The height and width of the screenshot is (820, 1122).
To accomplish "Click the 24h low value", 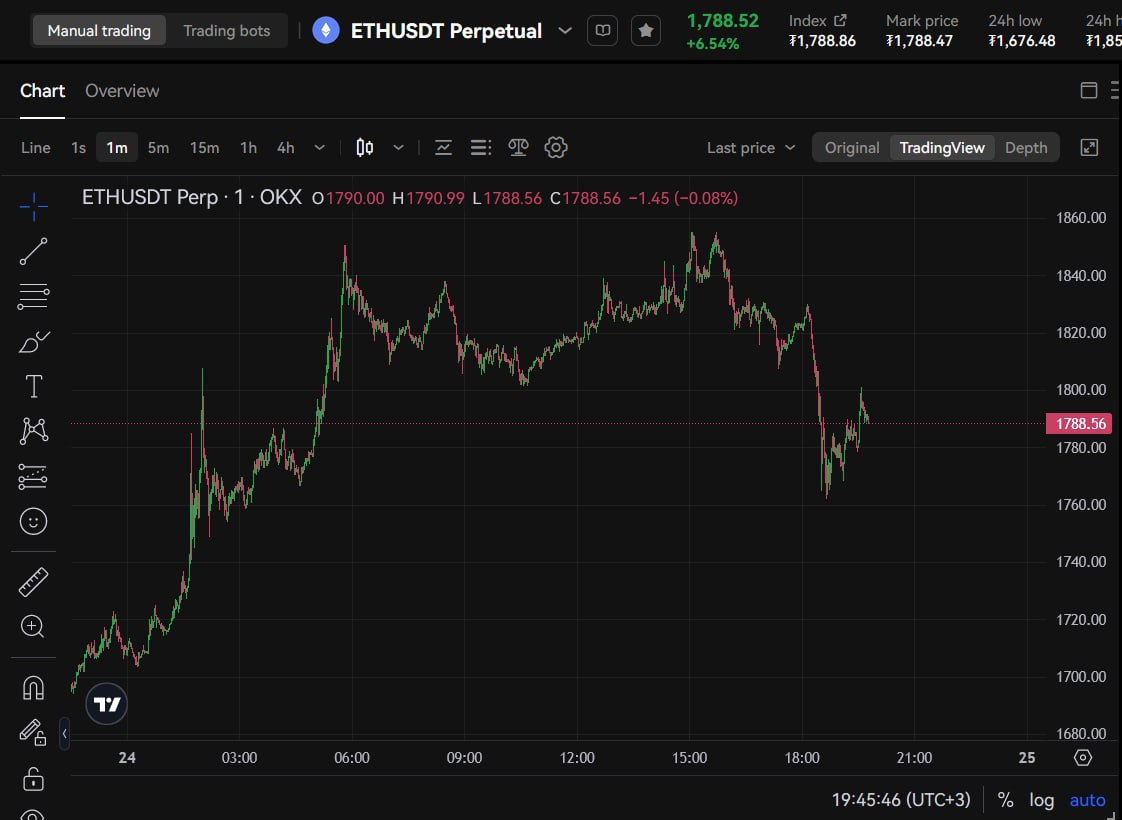I will 1022,41.
